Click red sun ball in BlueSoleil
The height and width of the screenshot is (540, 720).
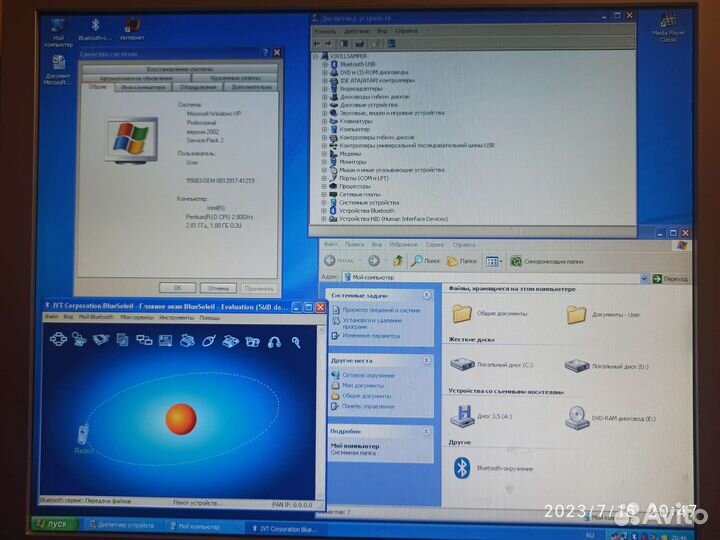coord(181,419)
